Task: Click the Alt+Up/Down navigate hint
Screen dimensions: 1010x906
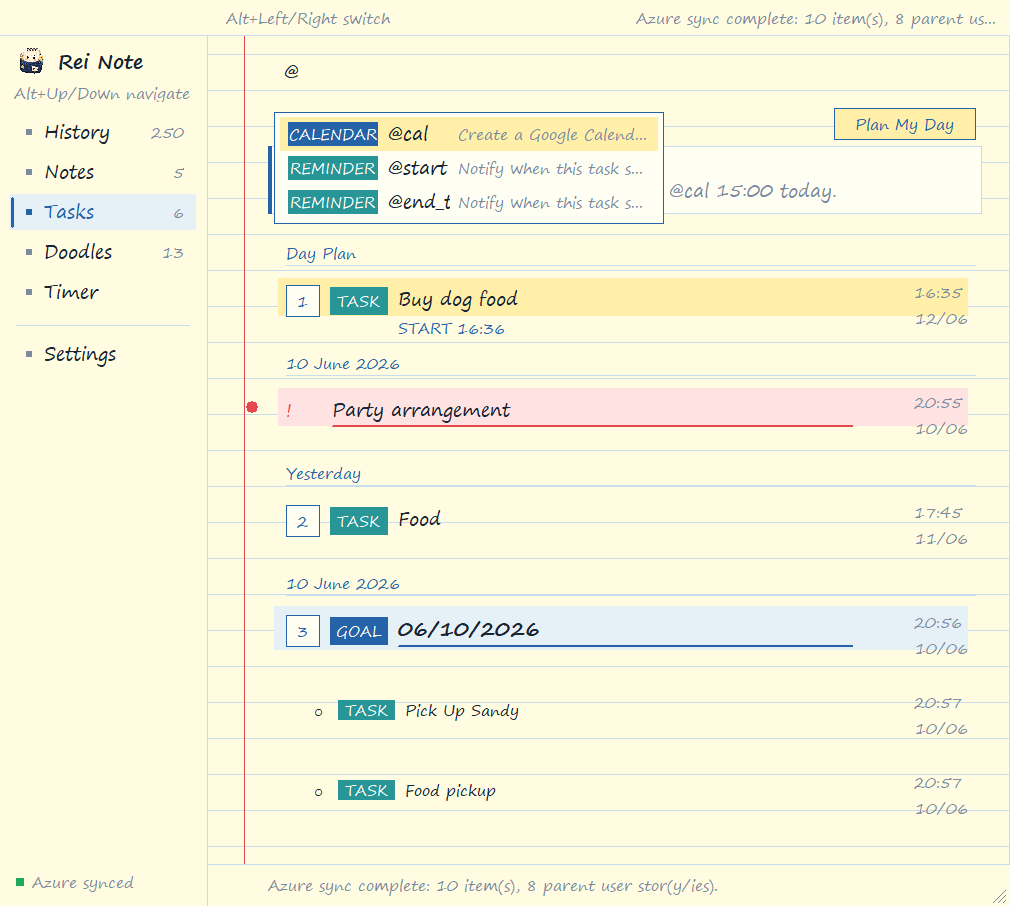Action: pos(102,94)
